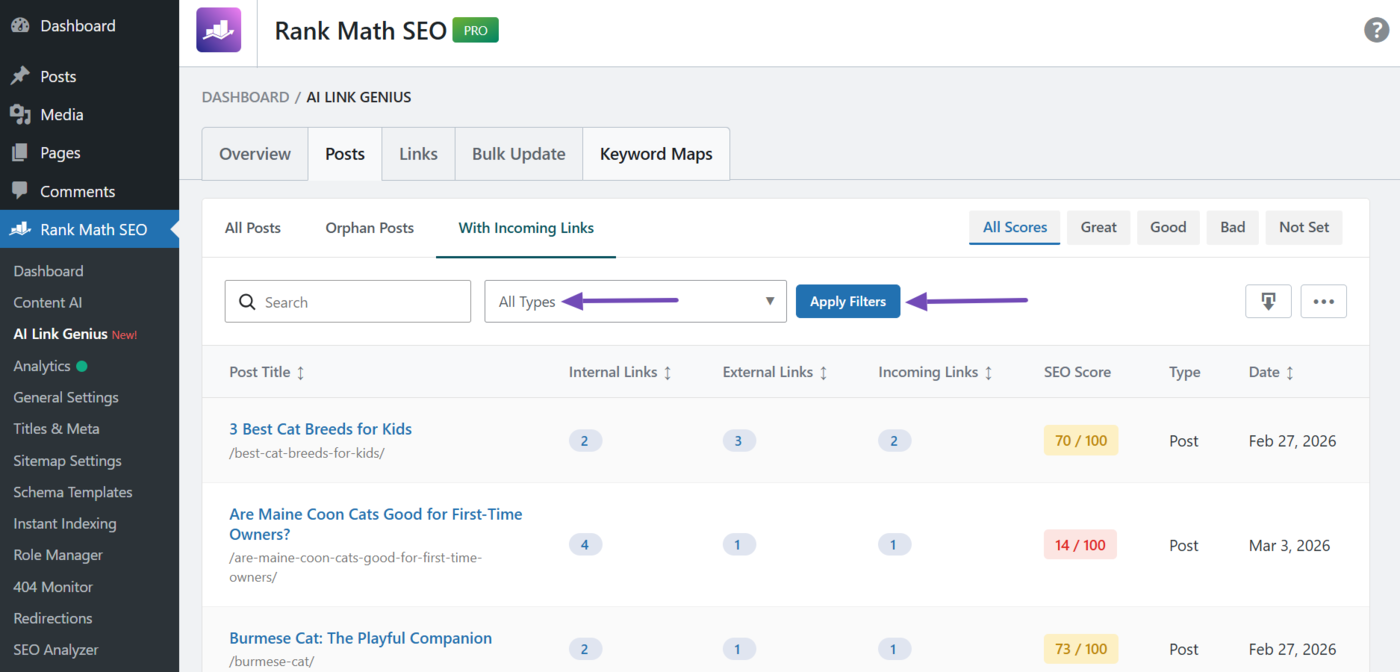Sort by Internal Links arrow icon
The height and width of the screenshot is (672, 1400).
667,372
